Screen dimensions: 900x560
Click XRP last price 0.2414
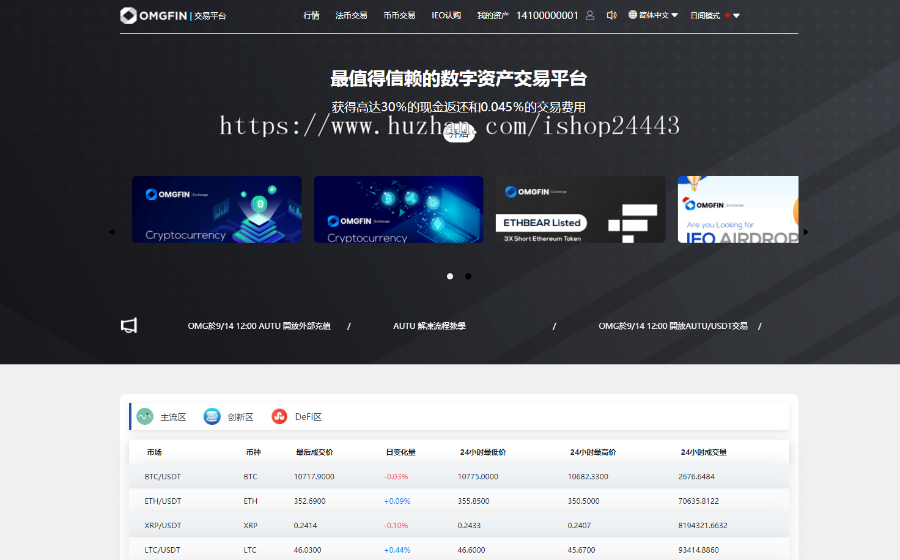point(305,525)
